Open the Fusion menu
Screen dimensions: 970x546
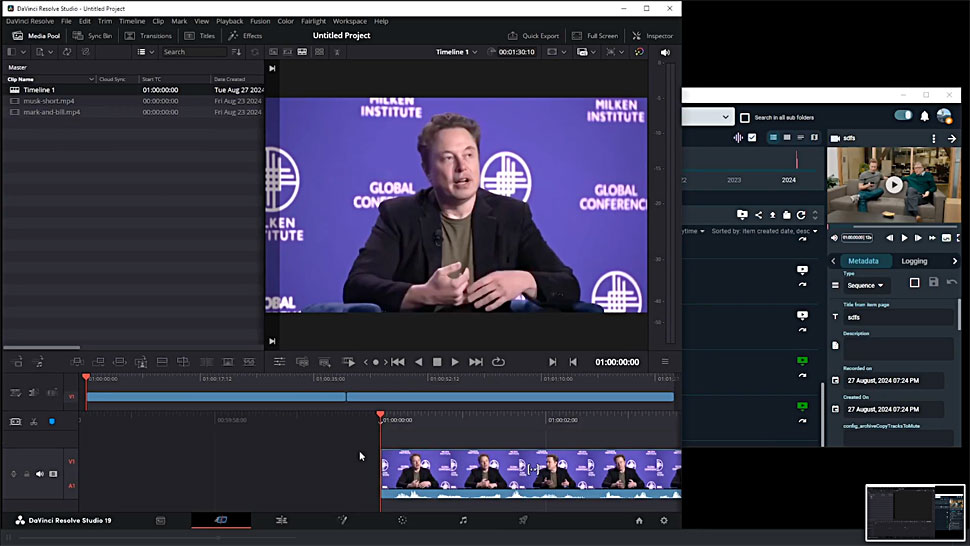click(x=260, y=21)
